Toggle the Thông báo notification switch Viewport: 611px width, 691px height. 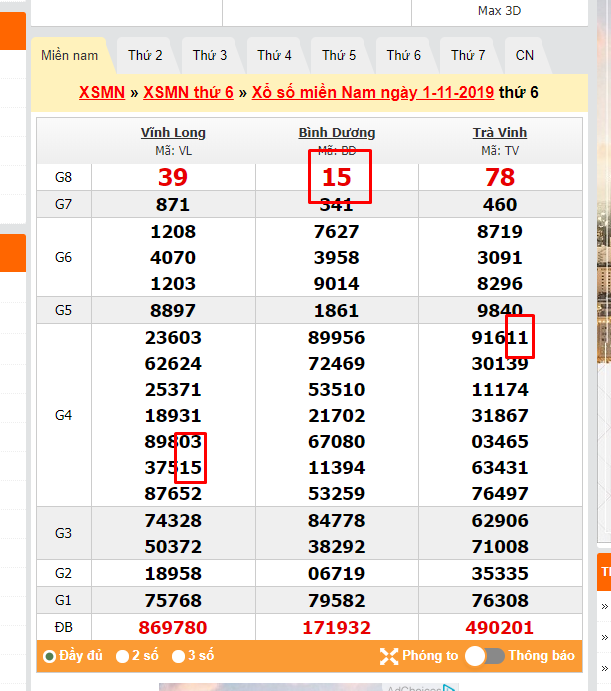coord(485,656)
